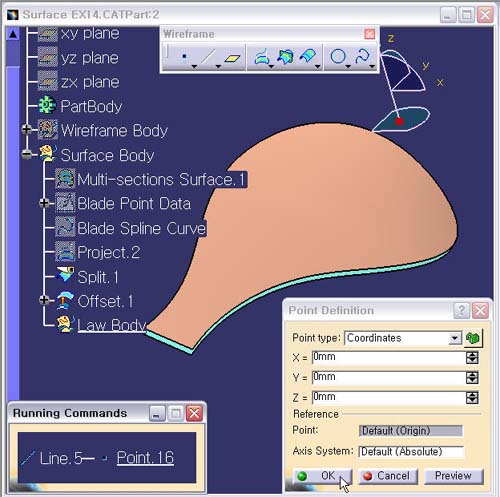Click the X coordinate stepper arrows

[472, 358]
